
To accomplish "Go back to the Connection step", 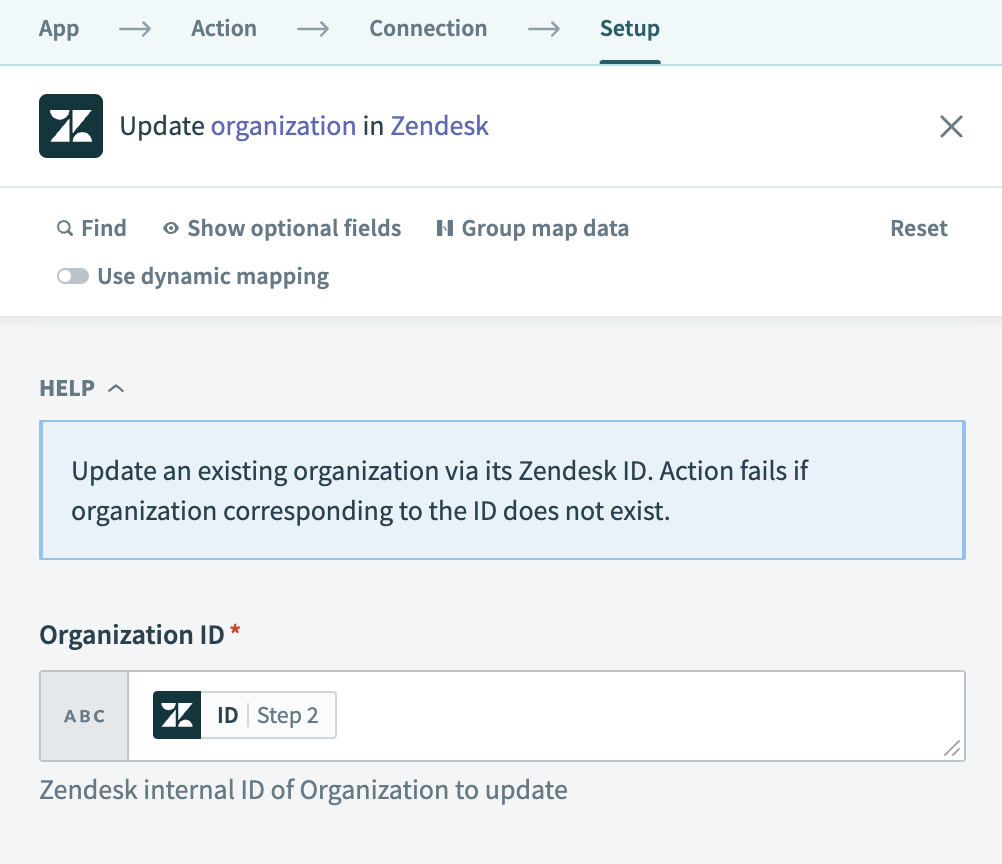I will [x=428, y=29].
